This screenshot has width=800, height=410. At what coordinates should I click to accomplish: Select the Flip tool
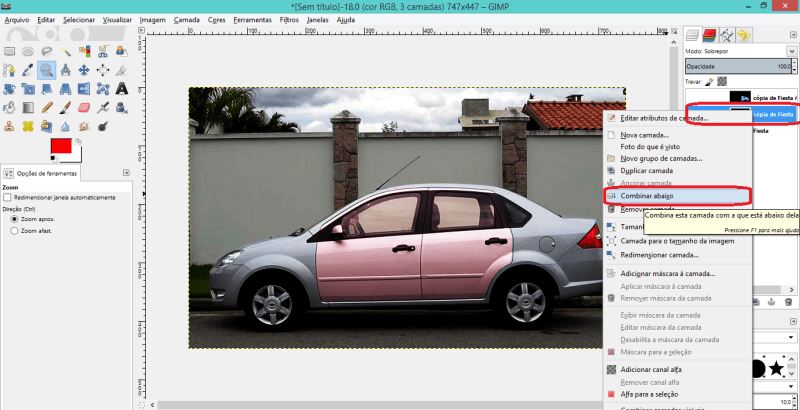pyautogui.click(x=84, y=89)
